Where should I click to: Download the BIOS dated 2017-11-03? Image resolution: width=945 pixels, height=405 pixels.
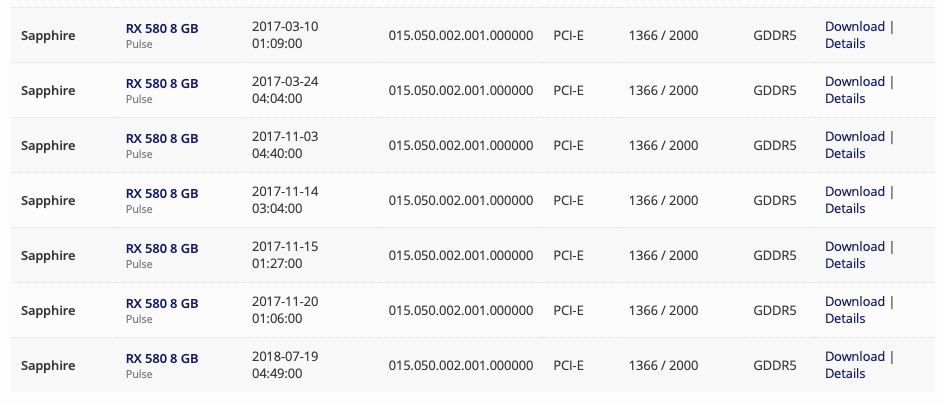[854, 137]
